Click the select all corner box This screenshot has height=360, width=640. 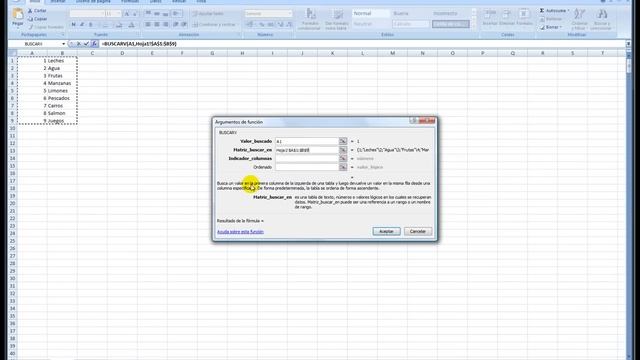[x=12, y=53]
